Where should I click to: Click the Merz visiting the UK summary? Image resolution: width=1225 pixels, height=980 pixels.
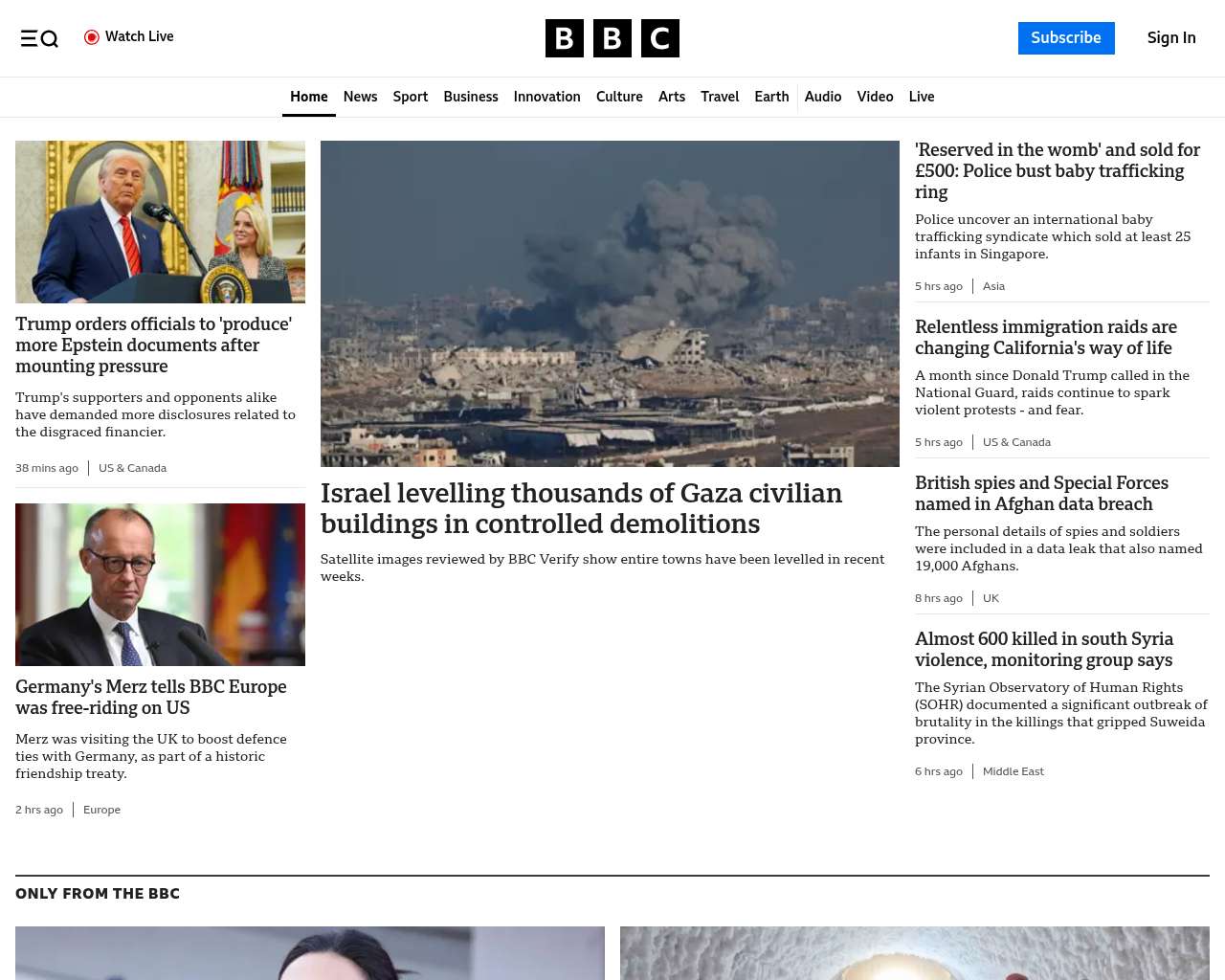[x=151, y=756]
